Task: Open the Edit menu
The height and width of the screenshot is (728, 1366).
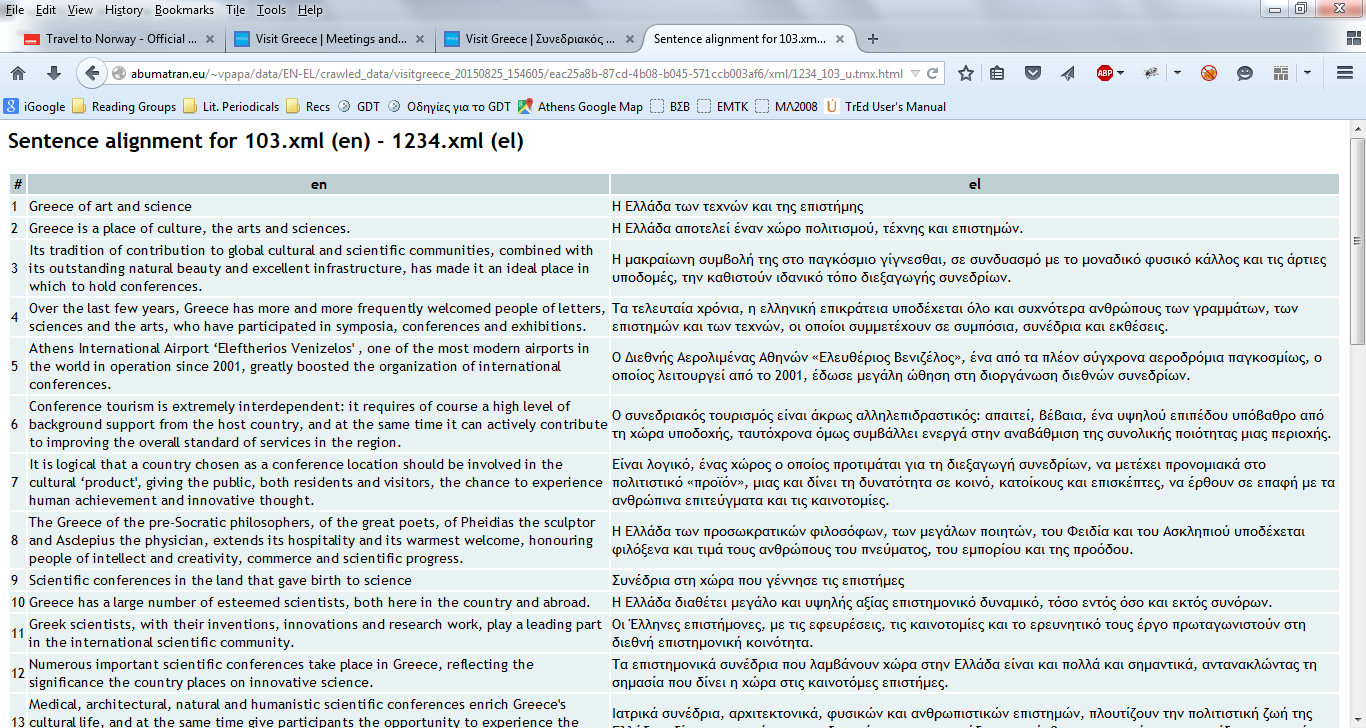Action: click(x=46, y=9)
